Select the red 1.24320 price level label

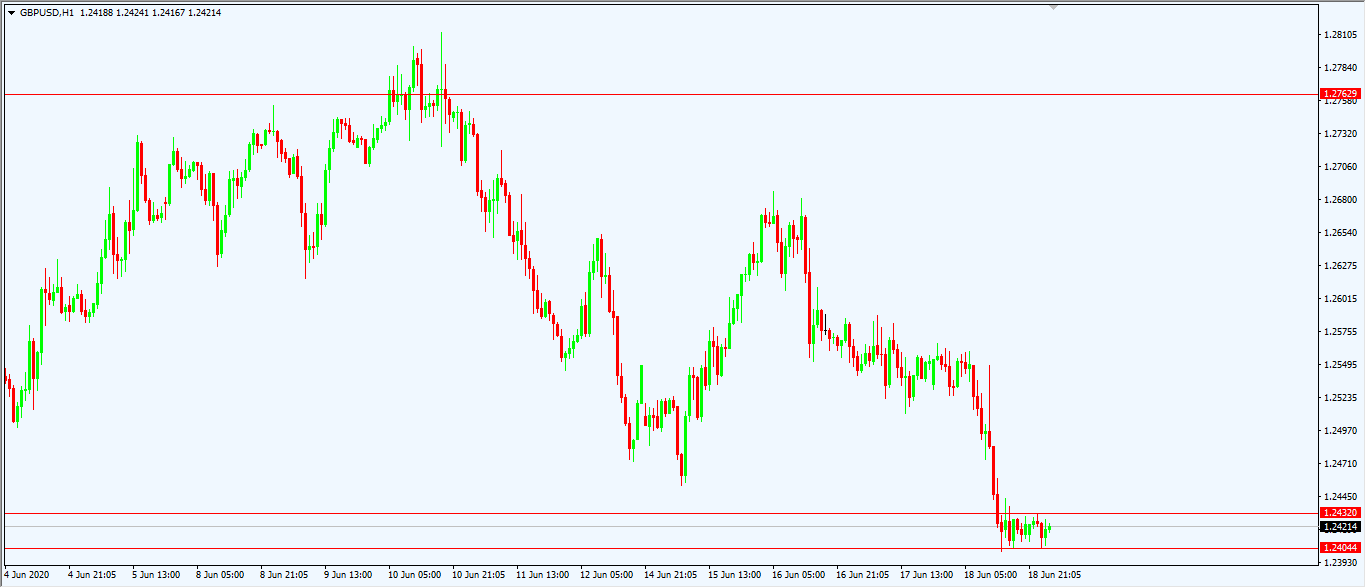[x=1340, y=513]
